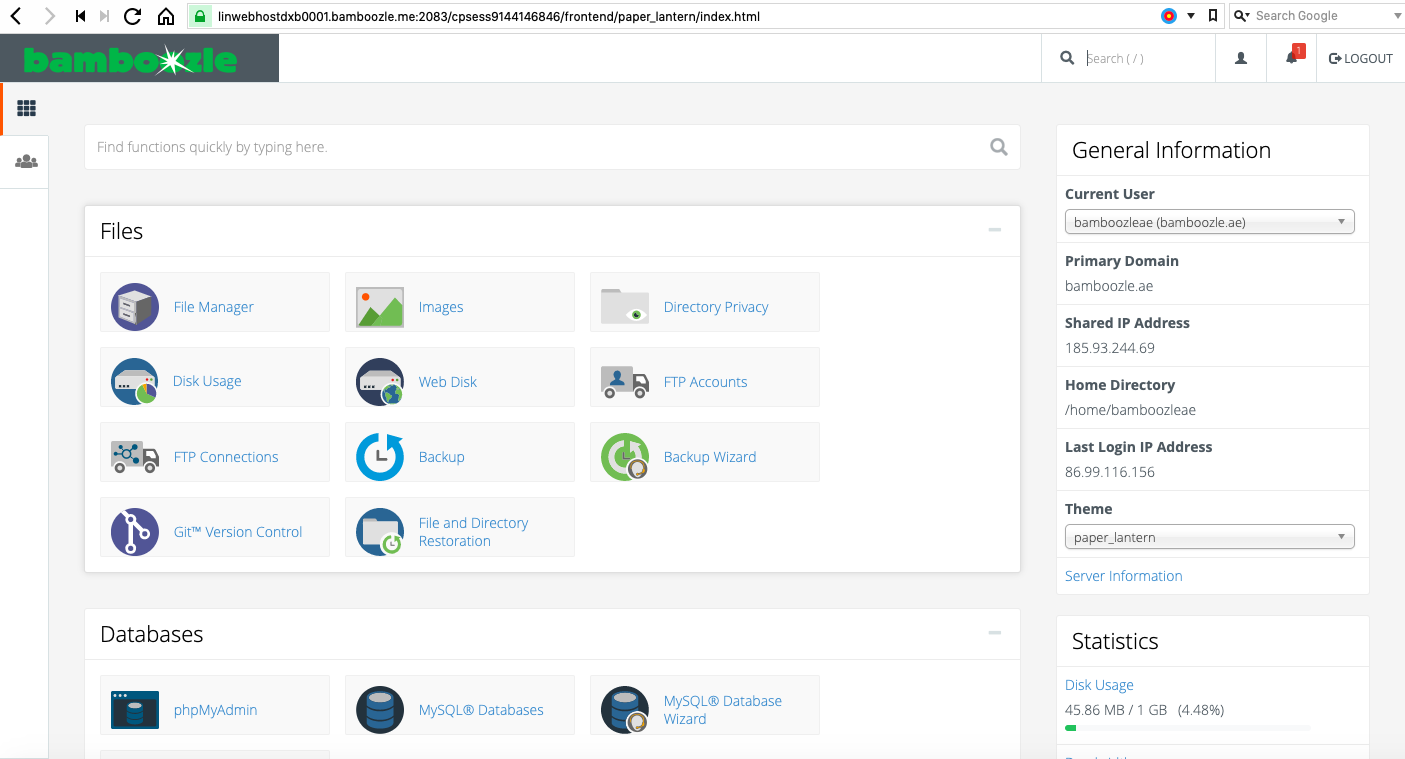The width and height of the screenshot is (1405, 759).
Task: Open the User Manager people icon
Action: pos(27,161)
